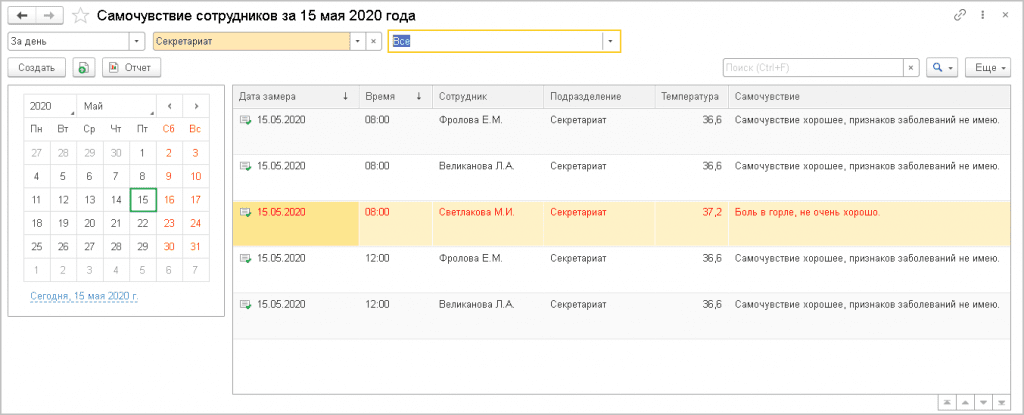
Task: Add this page to favorites with the star
Action: coord(80,16)
